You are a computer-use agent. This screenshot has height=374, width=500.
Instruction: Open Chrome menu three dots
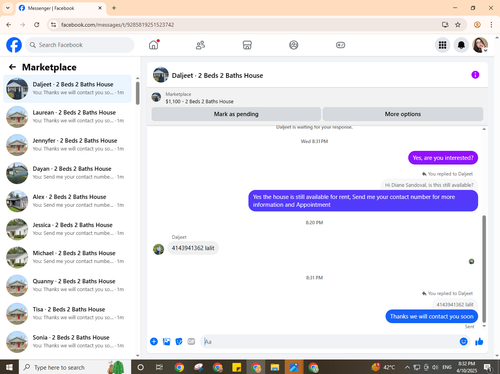(x=491, y=25)
